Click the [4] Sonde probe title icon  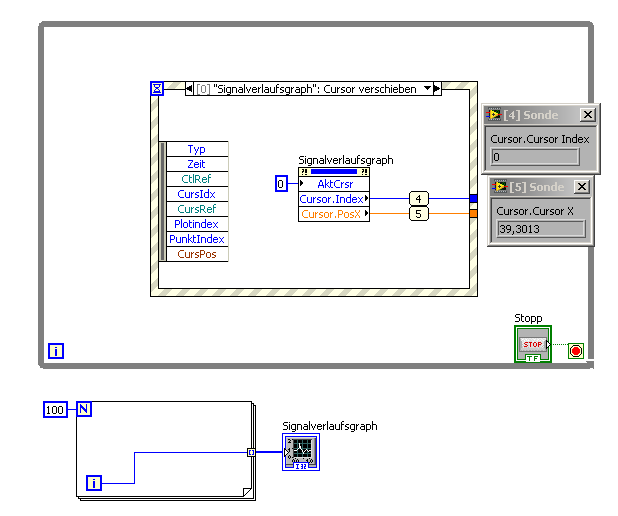coord(493,115)
